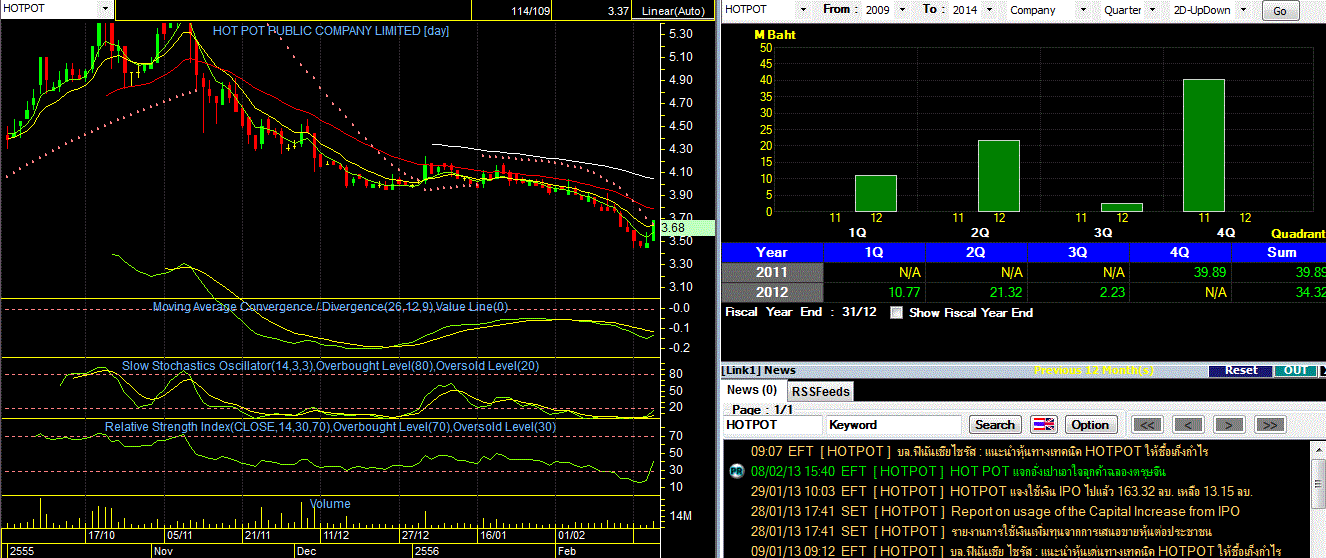This screenshot has width=1326, height=558.
Task: Open the financial panel HOTPOT symbol dropdown
Action: pyautogui.click(x=805, y=9)
